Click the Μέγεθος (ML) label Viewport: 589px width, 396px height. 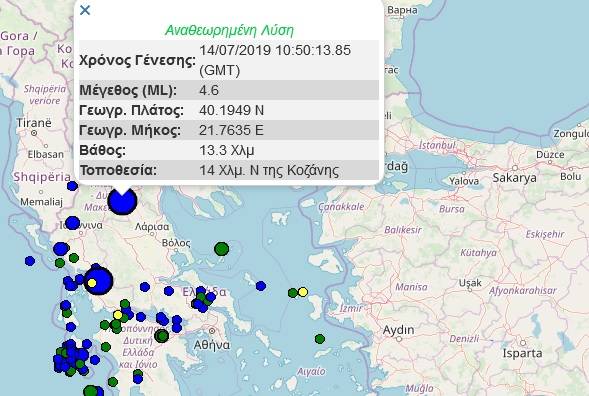pos(128,90)
